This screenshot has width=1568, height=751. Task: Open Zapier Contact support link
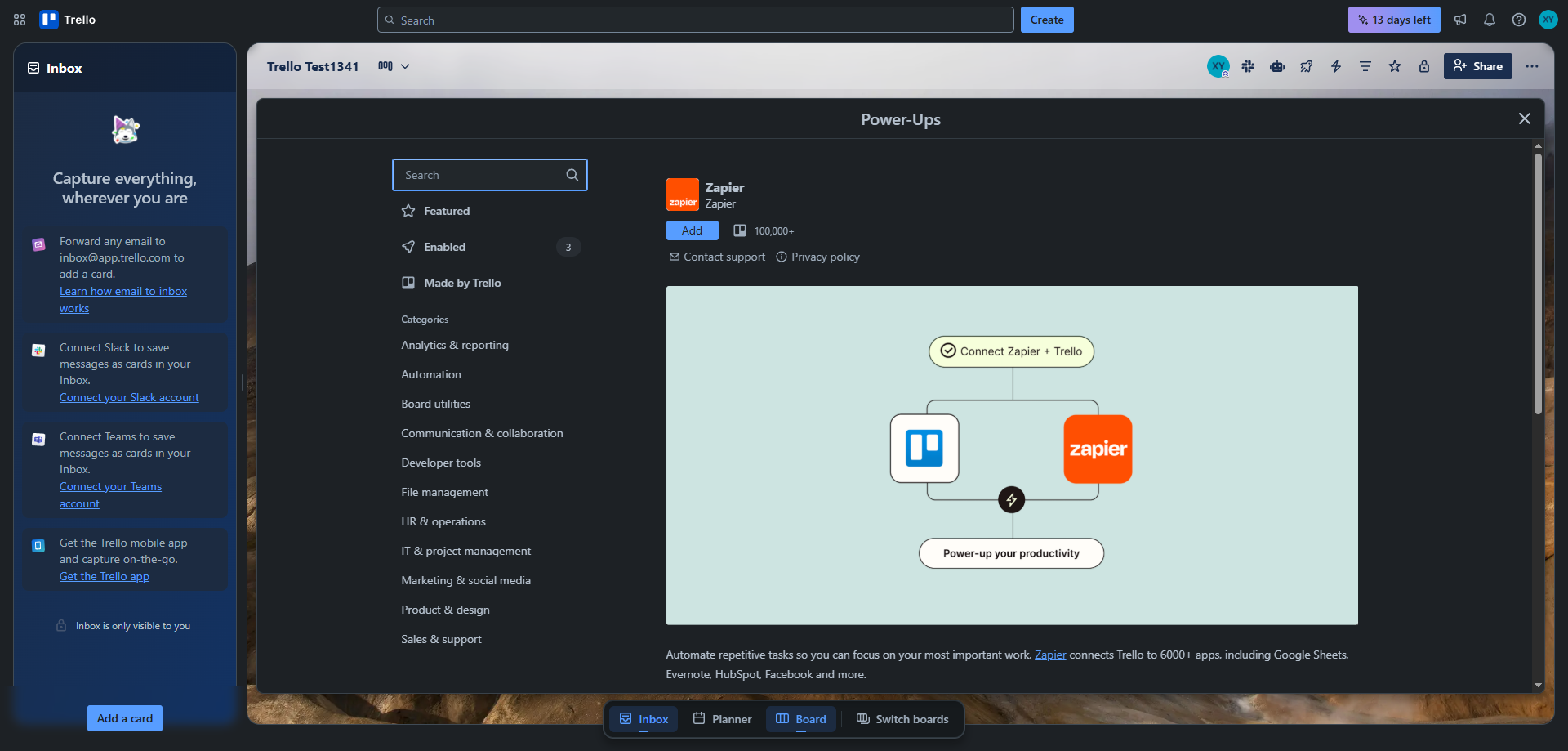pyautogui.click(x=724, y=257)
